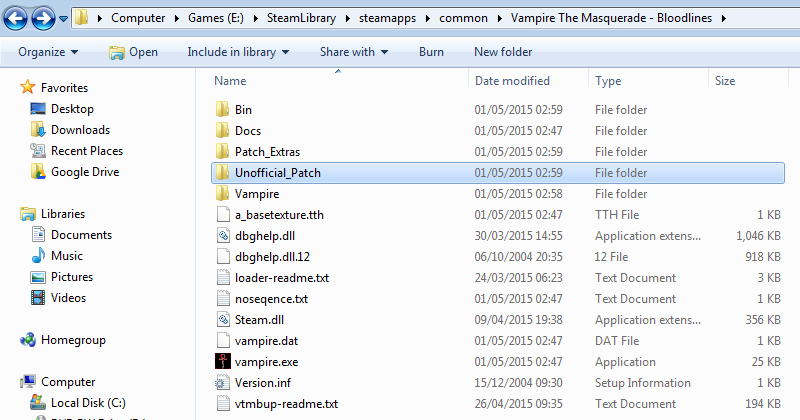Select the Steam.dll file name
The height and width of the screenshot is (420, 800).
click(259, 320)
